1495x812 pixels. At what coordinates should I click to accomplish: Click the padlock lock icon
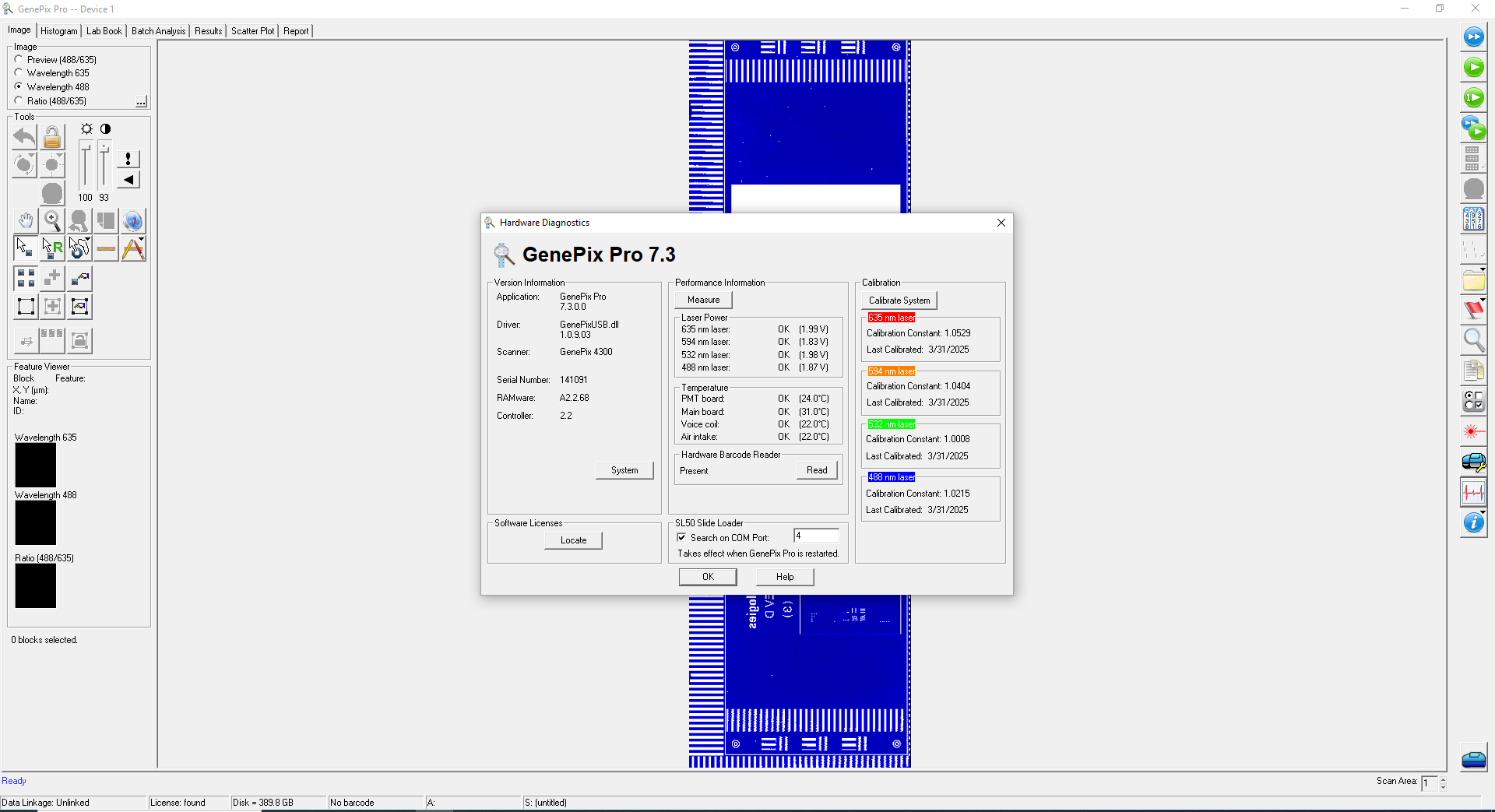click(52, 138)
